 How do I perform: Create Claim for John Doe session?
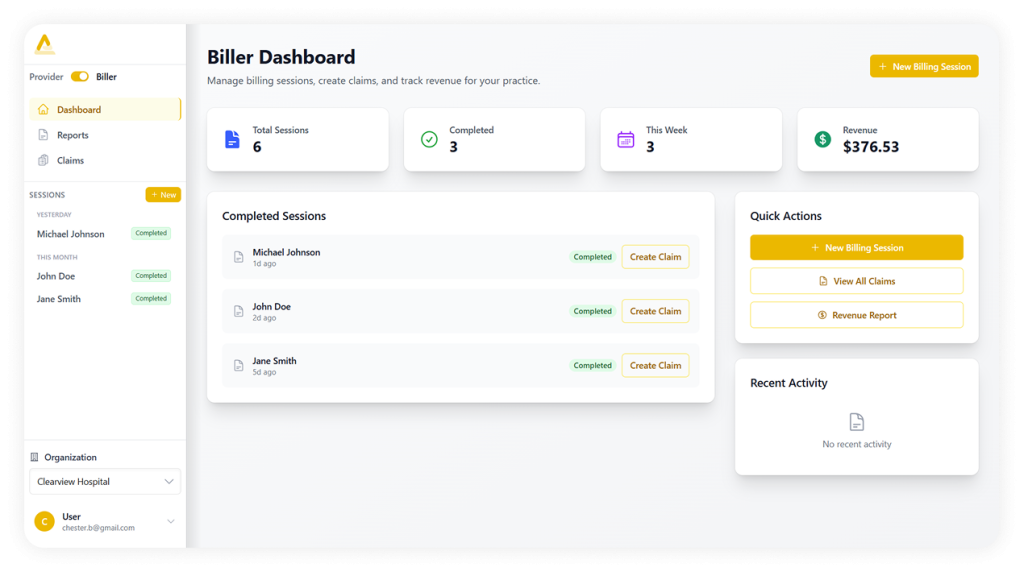coord(655,311)
